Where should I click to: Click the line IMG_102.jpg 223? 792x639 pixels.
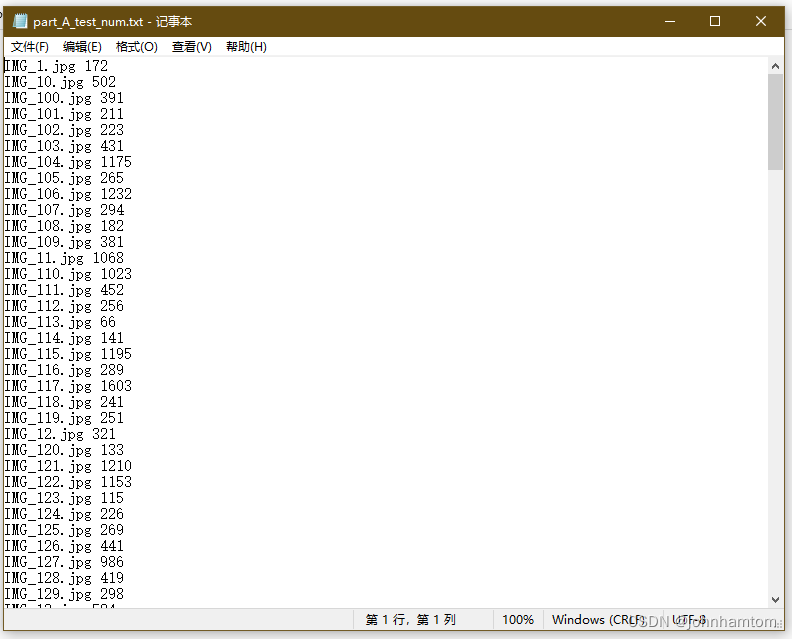click(x=64, y=130)
